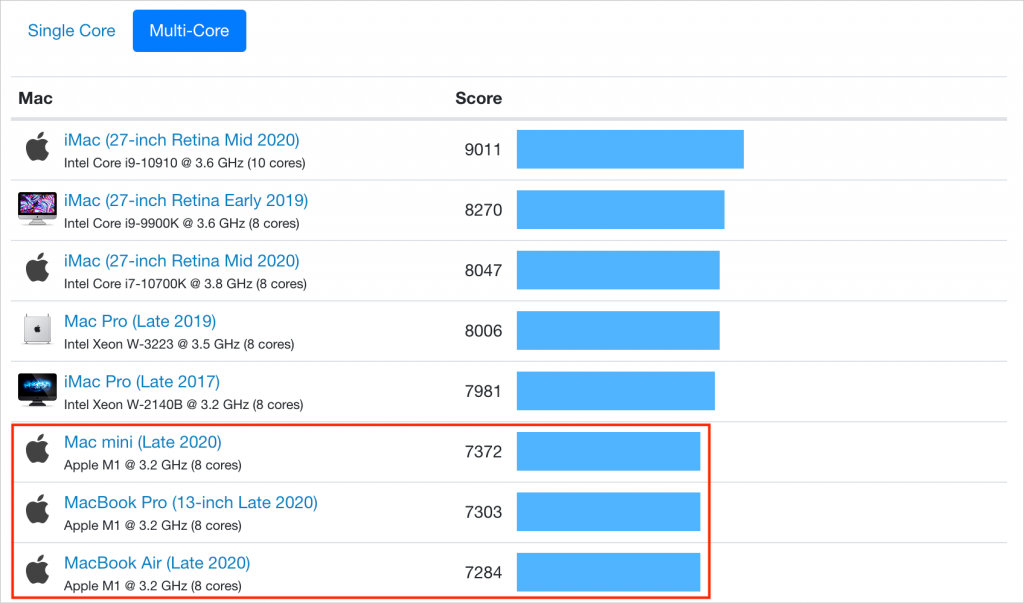Click the Mac Pro Late 2019 tower icon
Image resolution: width=1024 pixels, height=603 pixels.
coord(37,330)
